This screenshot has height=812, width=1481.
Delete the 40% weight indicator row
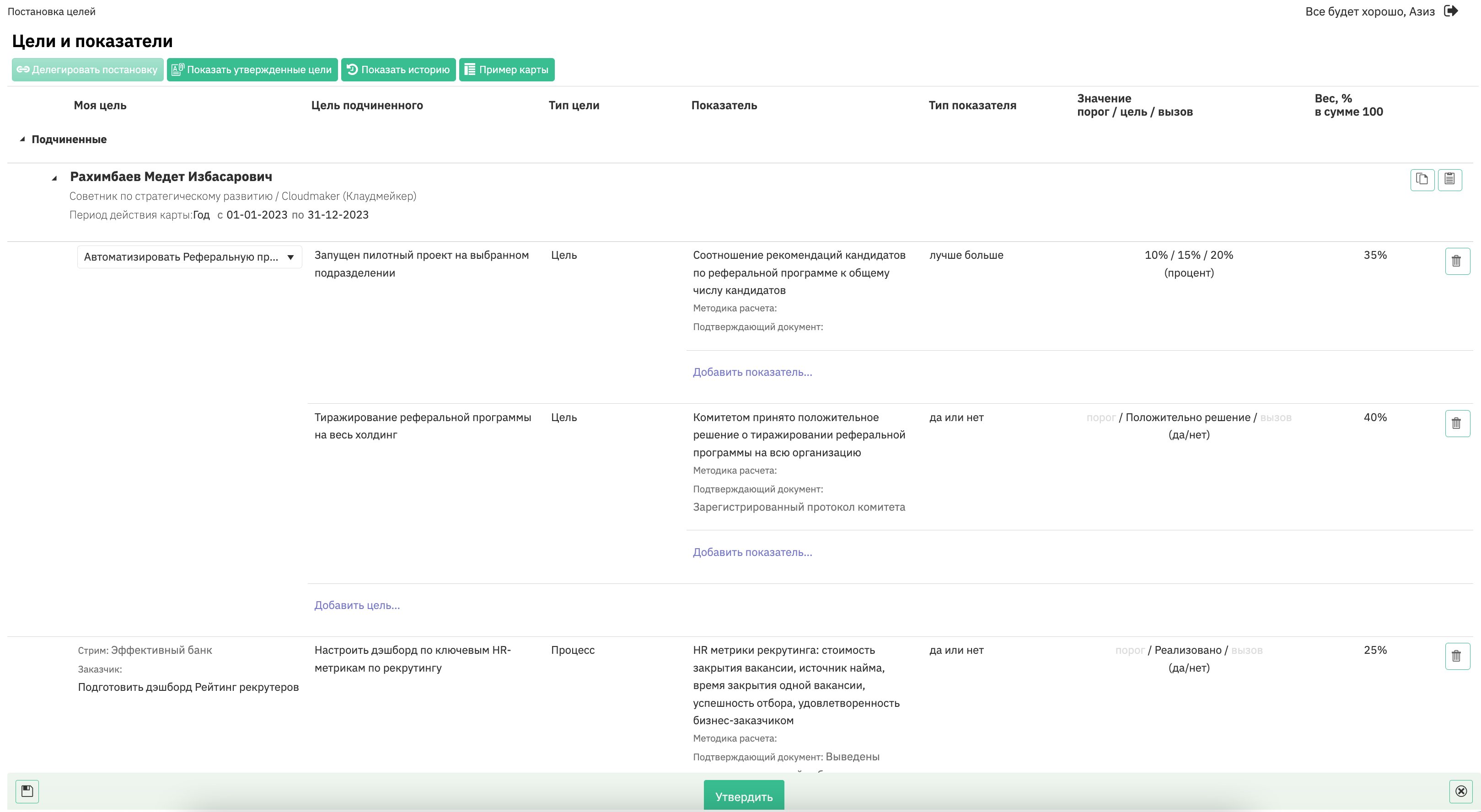1457,423
